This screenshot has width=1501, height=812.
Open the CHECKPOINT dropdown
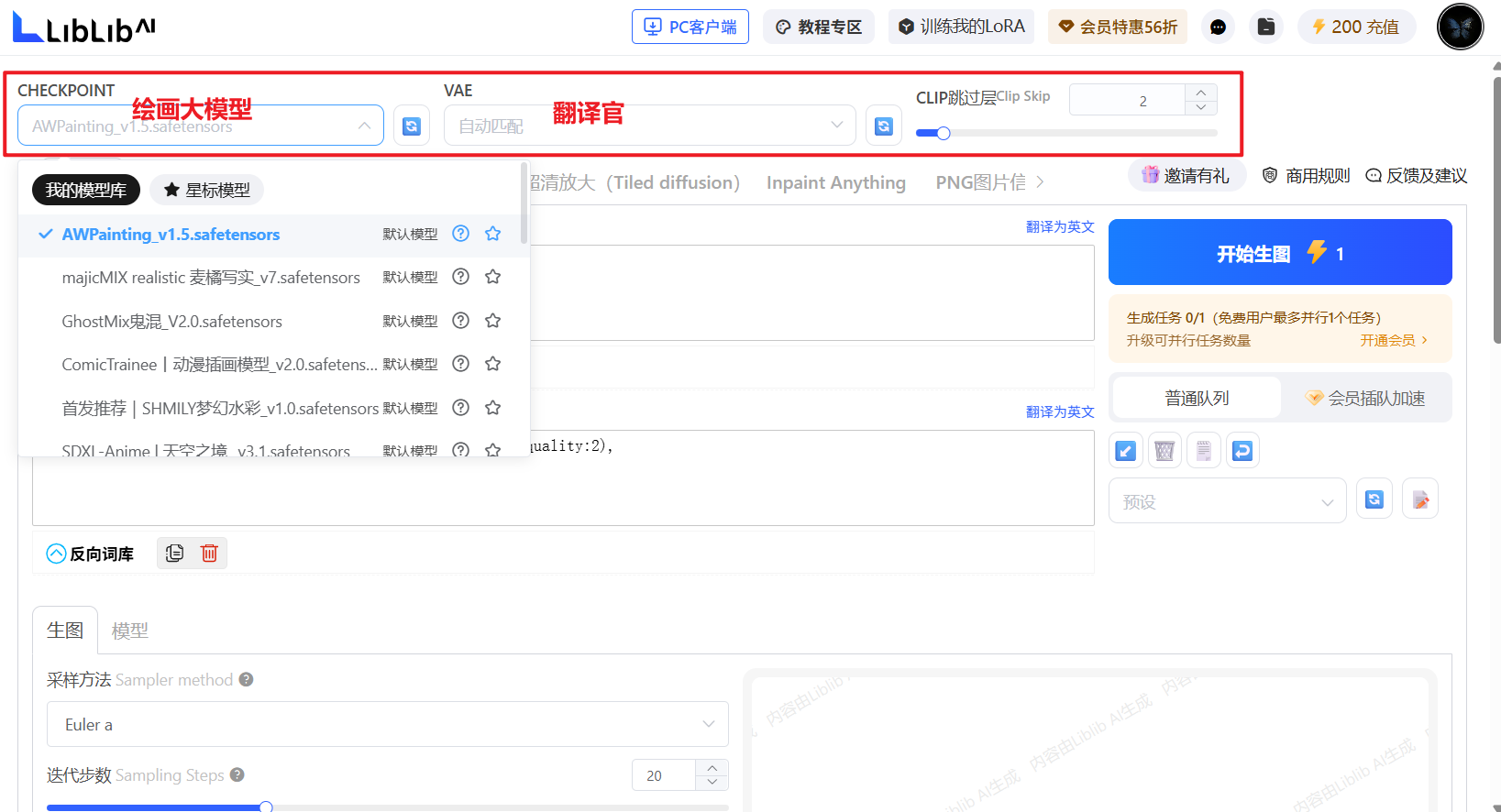pyautogui.click(x=201, y=126)
